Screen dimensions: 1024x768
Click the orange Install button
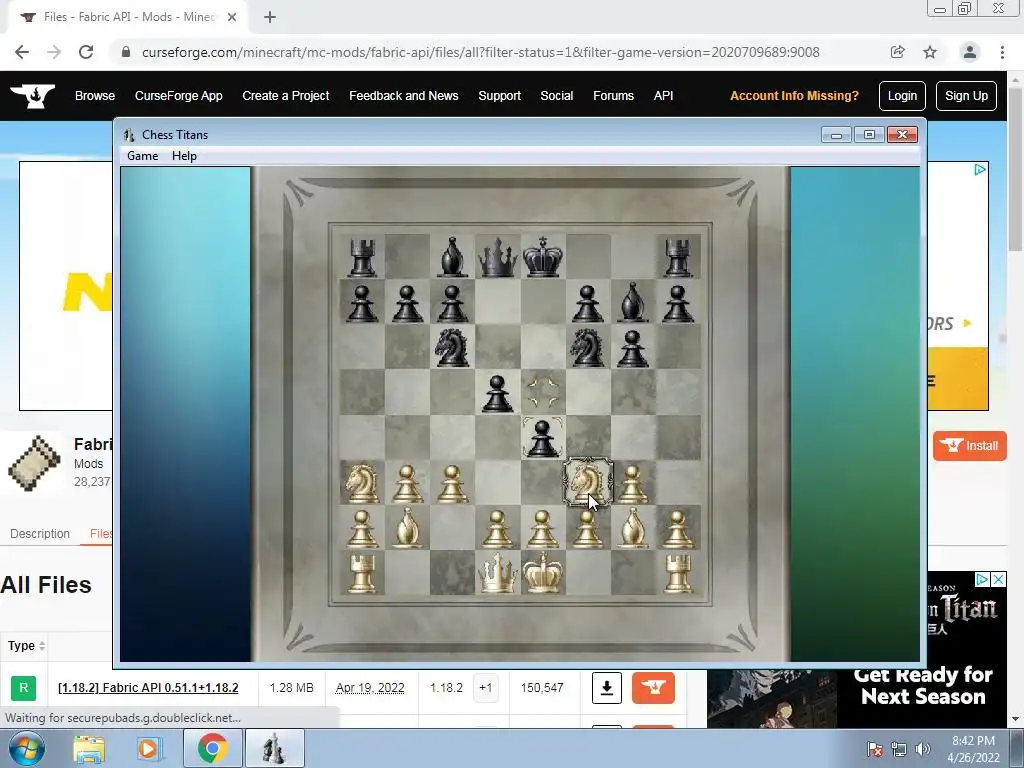click(x=969, y=446)
